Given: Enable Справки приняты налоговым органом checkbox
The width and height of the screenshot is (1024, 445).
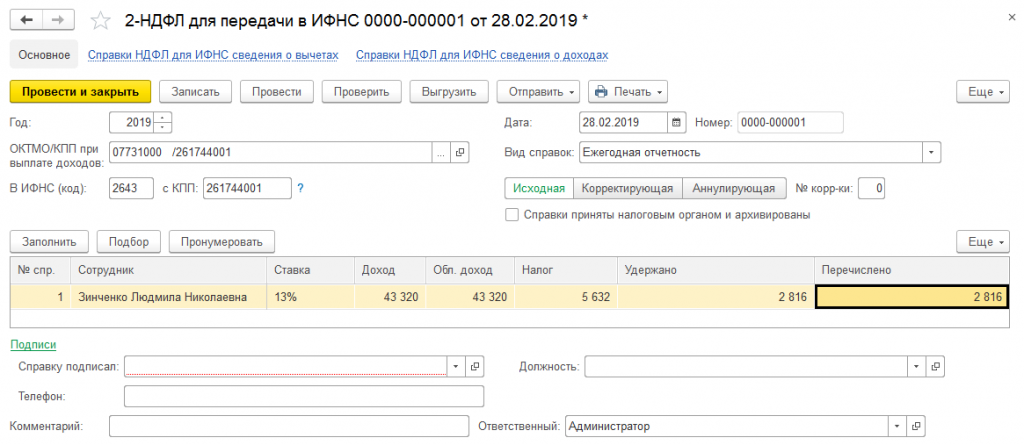Looking at the screenshot, I should click(x=513, y=214).
